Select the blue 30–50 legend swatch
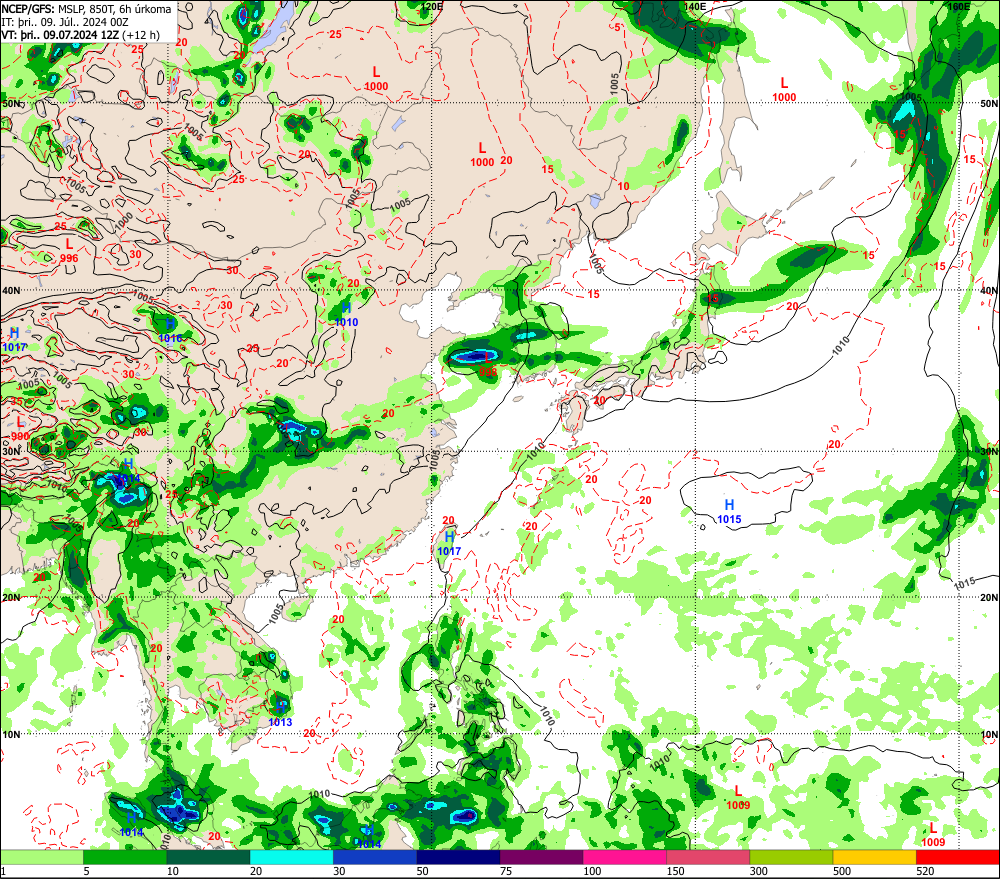The image size is (1000, 879). [374, 857]
